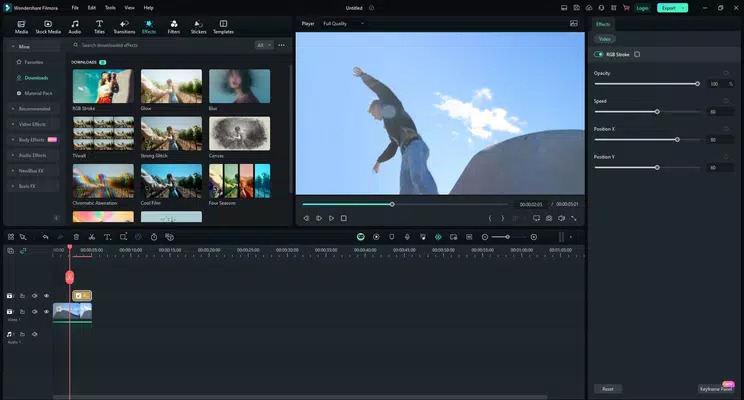Open the Stickers panel

coord(198,26)
